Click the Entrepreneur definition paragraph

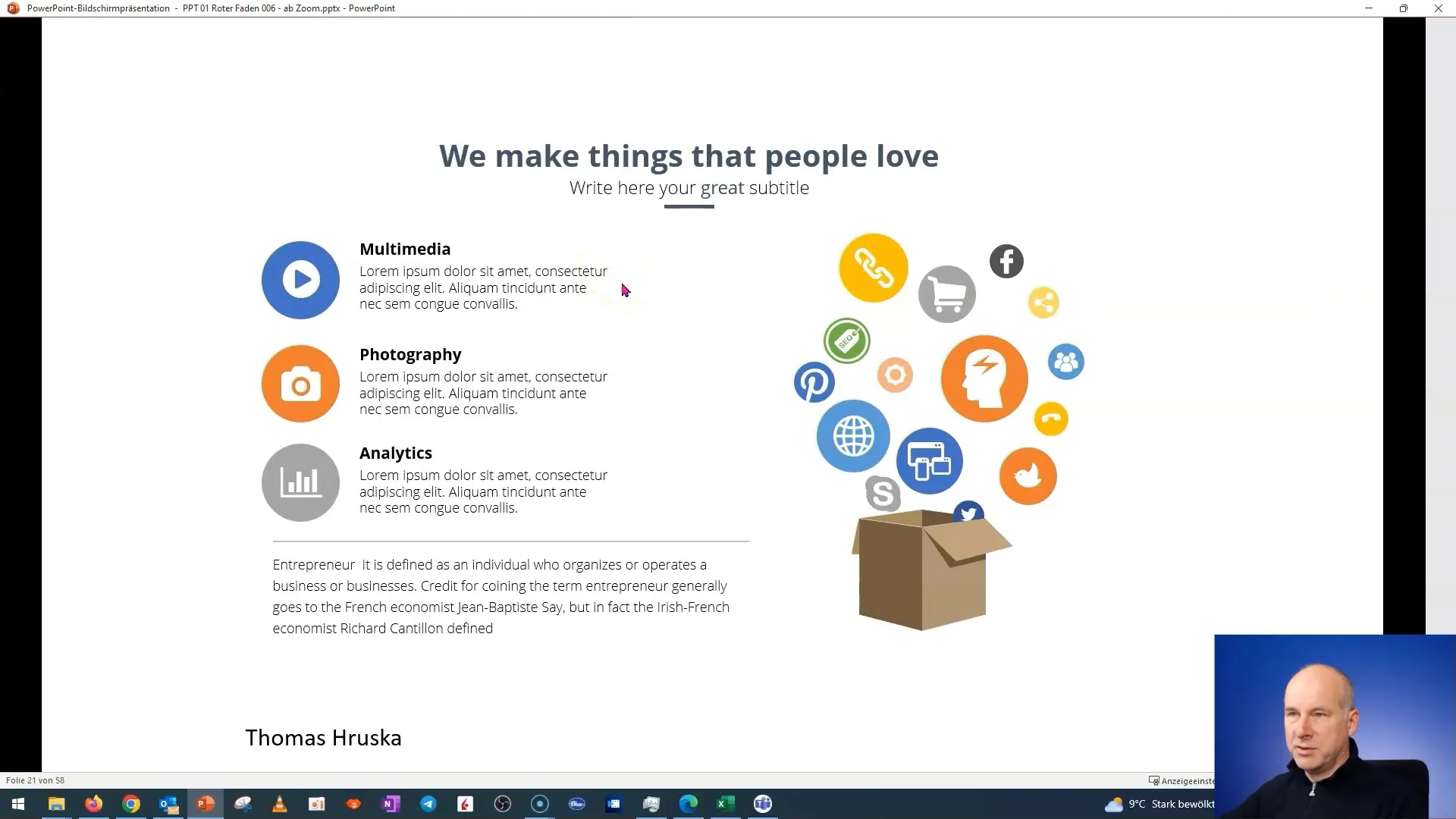tap(501, 596)
